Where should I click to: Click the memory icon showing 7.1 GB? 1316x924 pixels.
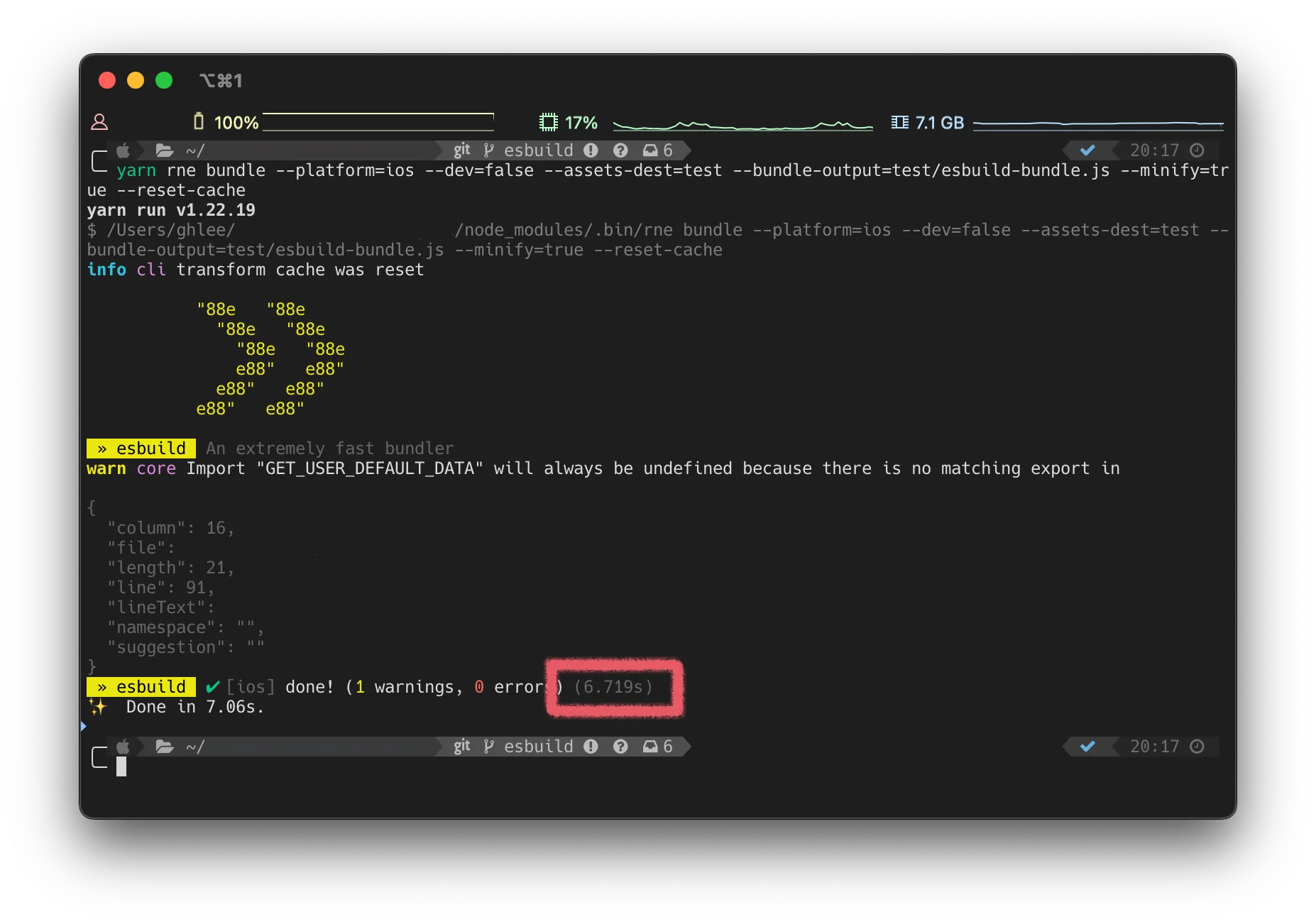pos(899,121)
